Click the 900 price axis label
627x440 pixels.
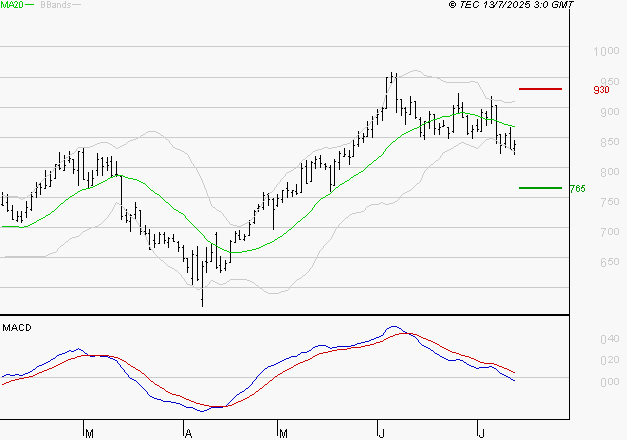[x=609, y=112]
